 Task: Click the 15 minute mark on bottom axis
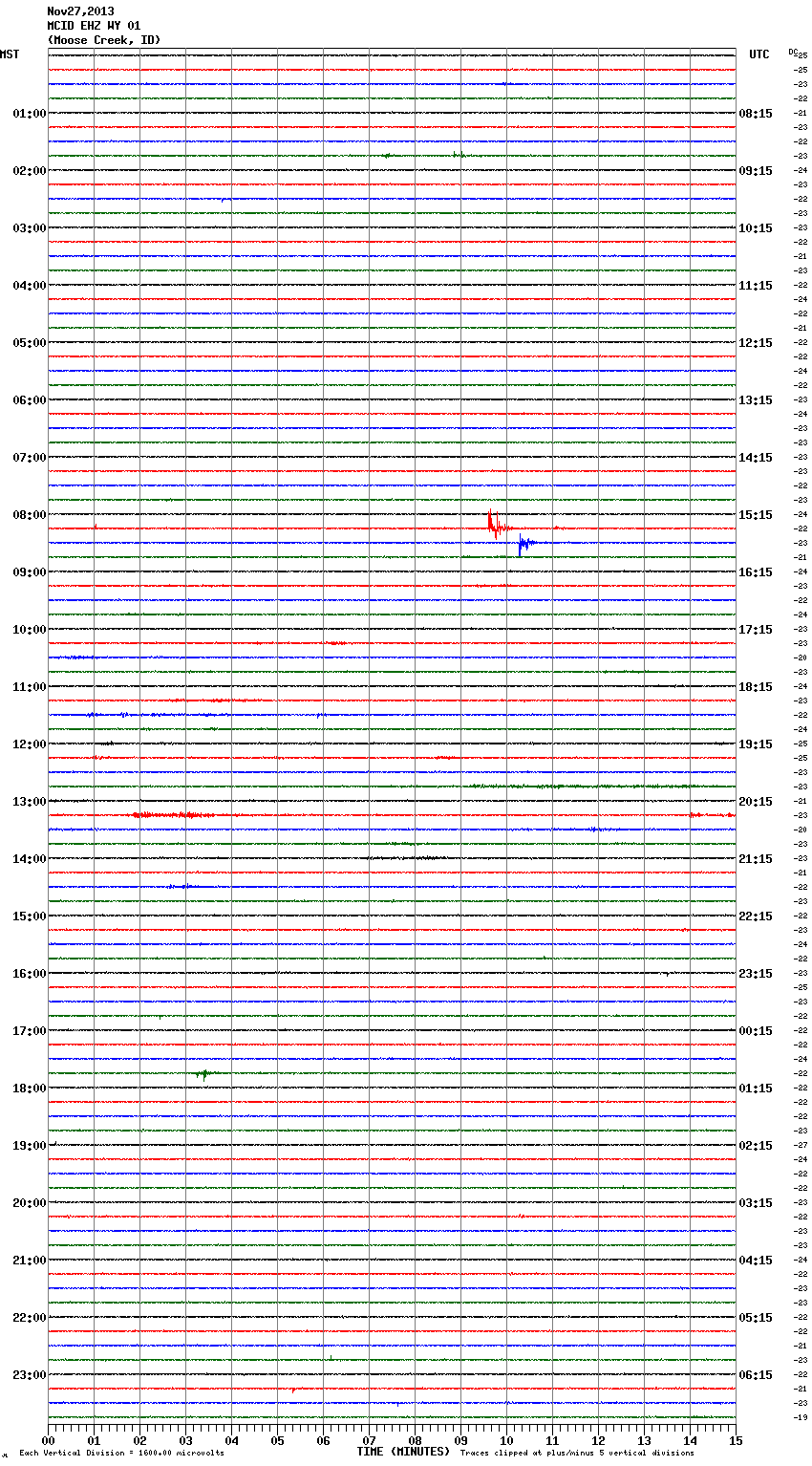point(735,1440)
